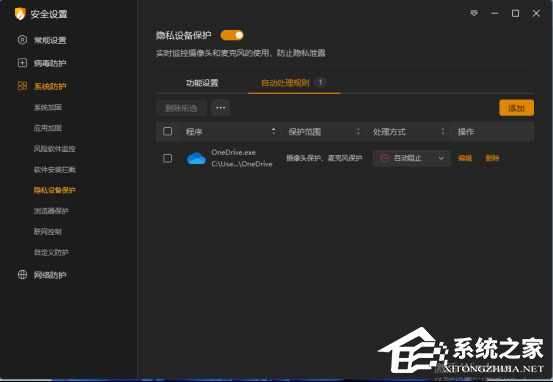Open 网络防护 in the sidebar
This screenshot has height=382, width=553.
click(50, 275)
